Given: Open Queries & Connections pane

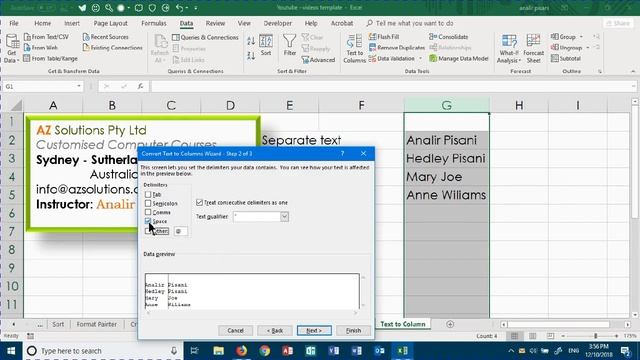Looking at the screenshot, I should 205,37.
